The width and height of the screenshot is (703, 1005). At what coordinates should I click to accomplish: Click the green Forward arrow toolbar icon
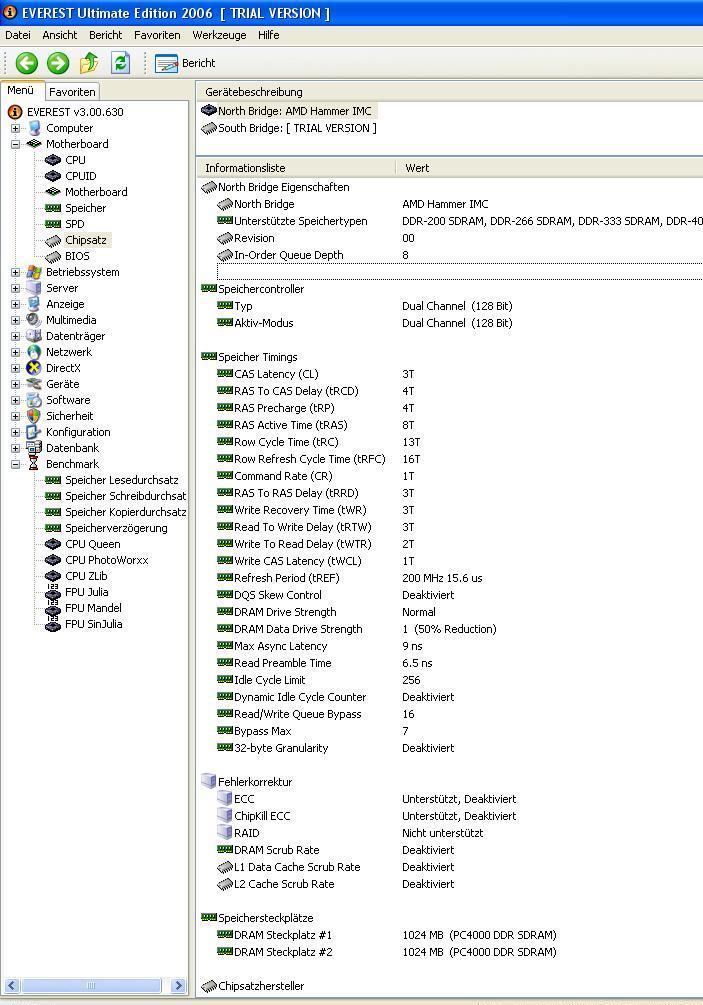tap(58, 63)
